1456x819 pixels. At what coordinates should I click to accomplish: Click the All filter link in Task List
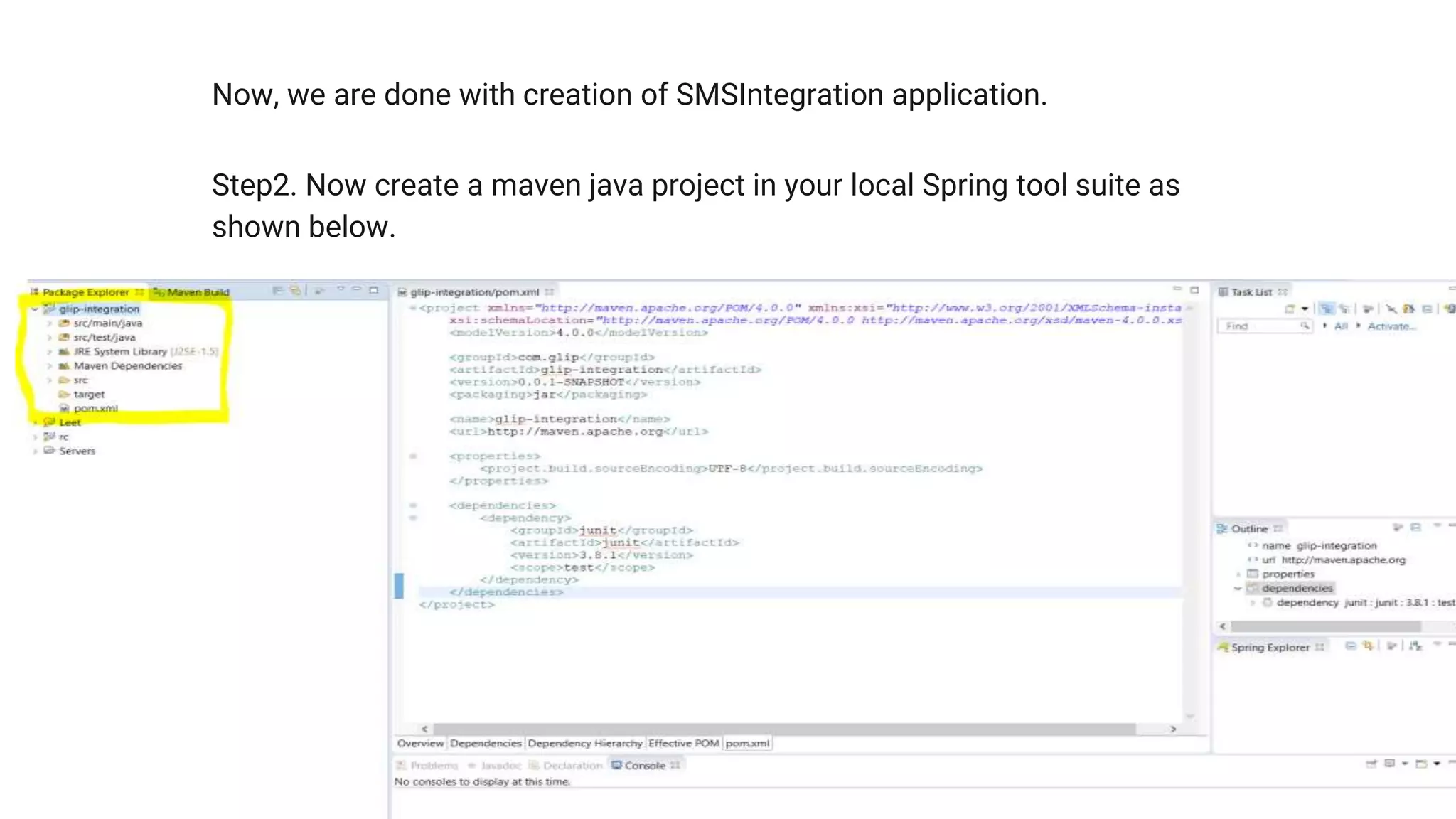point(1341,326)
